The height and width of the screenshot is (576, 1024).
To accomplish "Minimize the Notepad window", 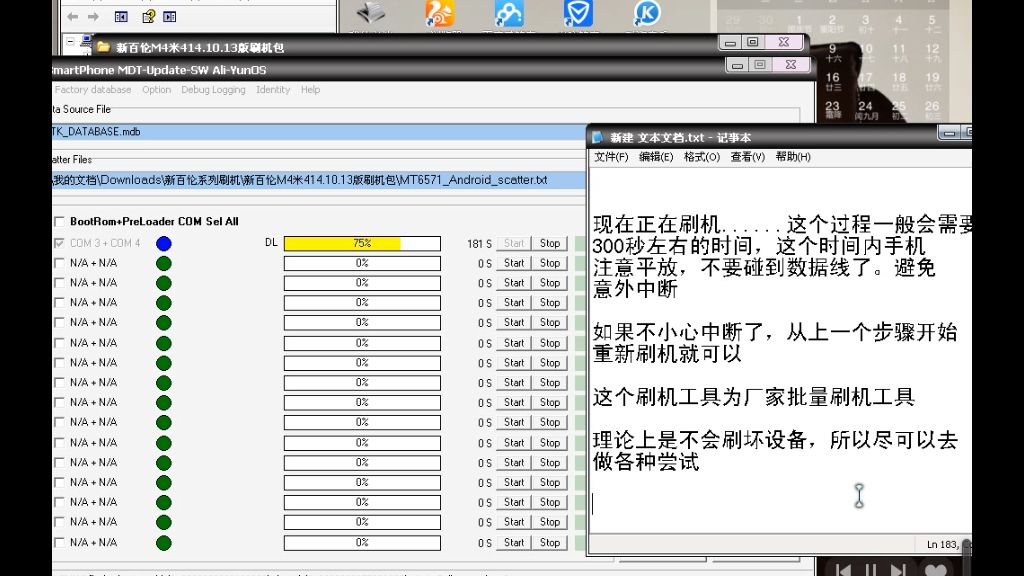I will (950, 133).
